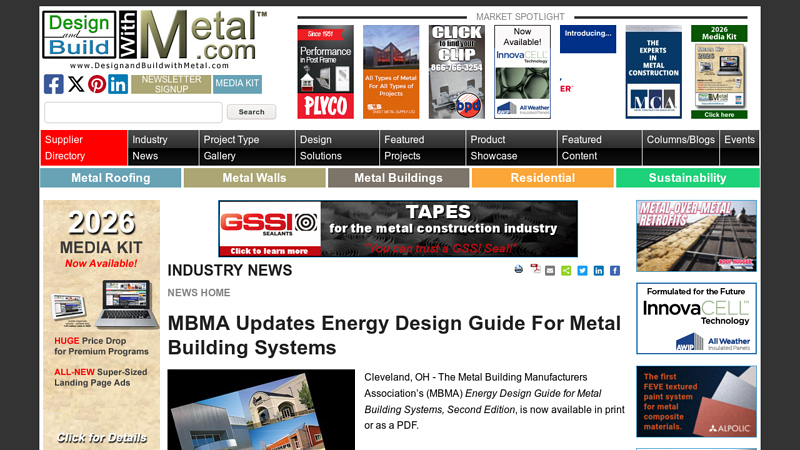
Task: Print this article via printer icon
Action: (x=519, y=270)
